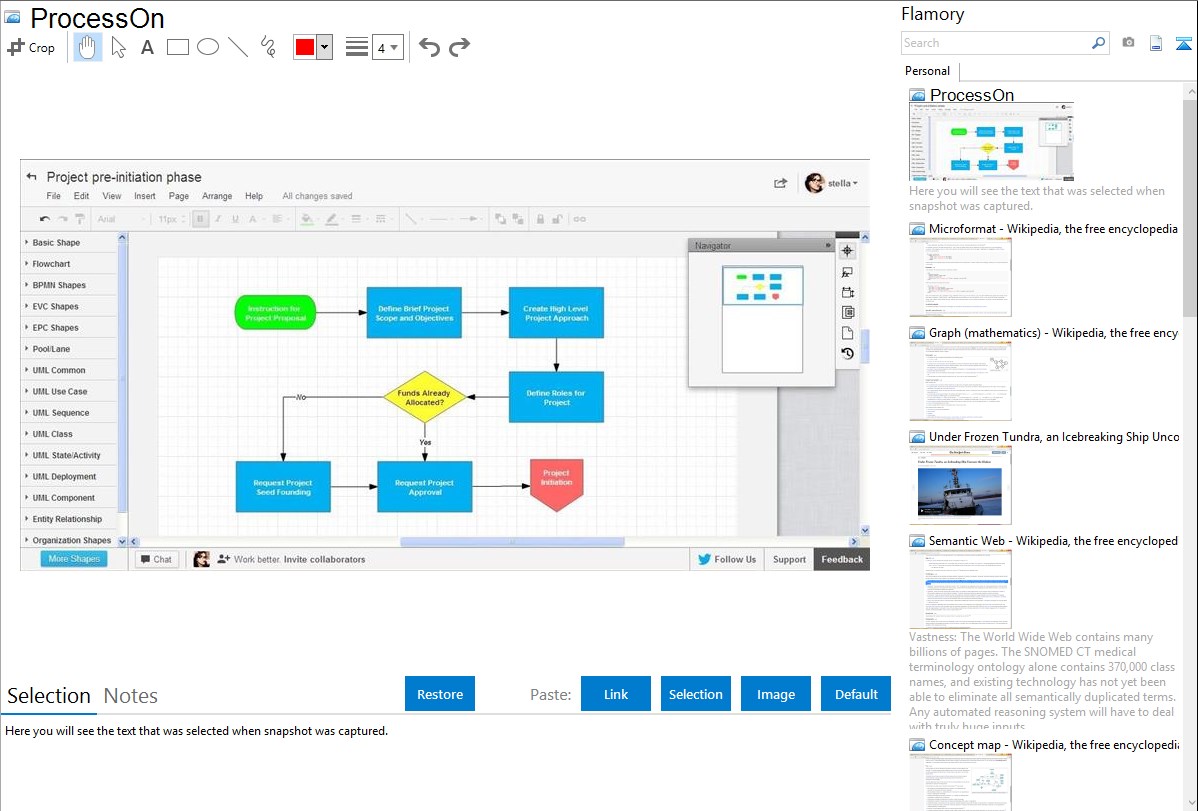Expand the BPMN Shapes category

point(59,285)
